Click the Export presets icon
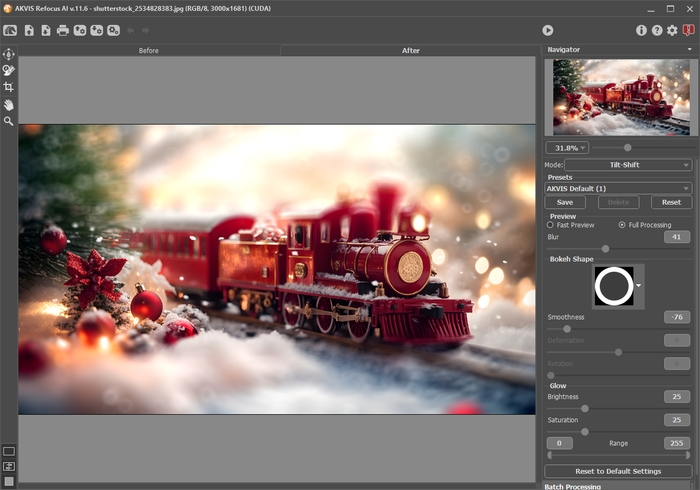 coord(96,30)
